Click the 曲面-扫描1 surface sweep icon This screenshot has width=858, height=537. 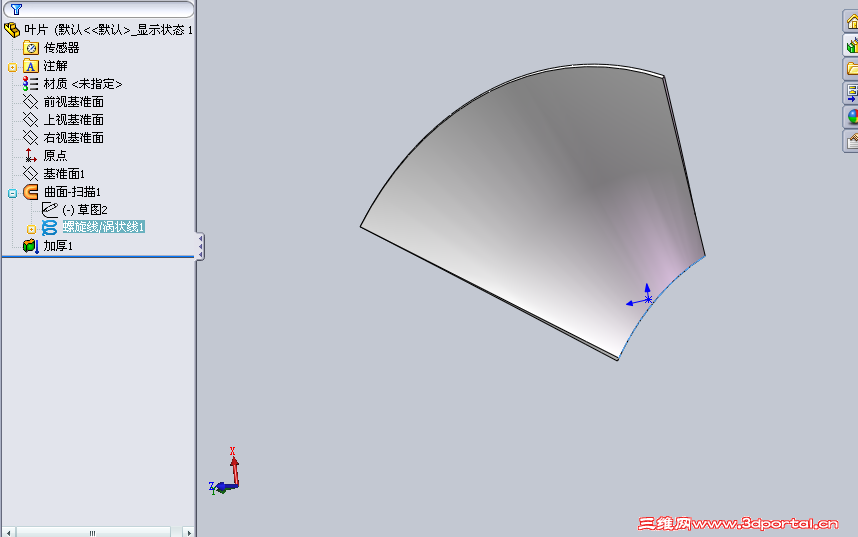(31, 192)
